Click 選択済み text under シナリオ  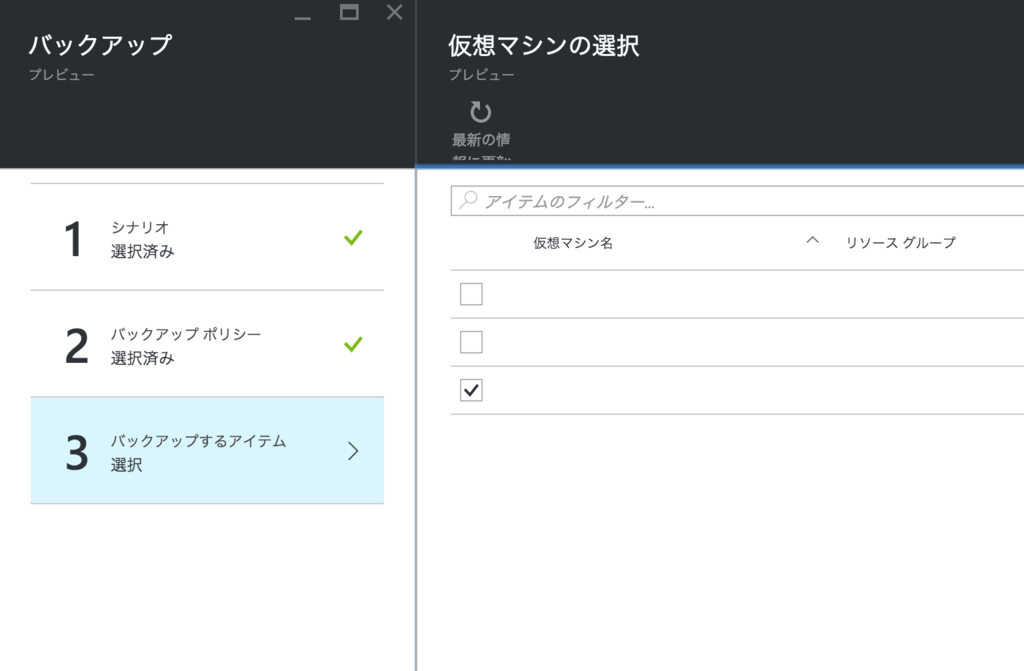(x=142, y=252)
